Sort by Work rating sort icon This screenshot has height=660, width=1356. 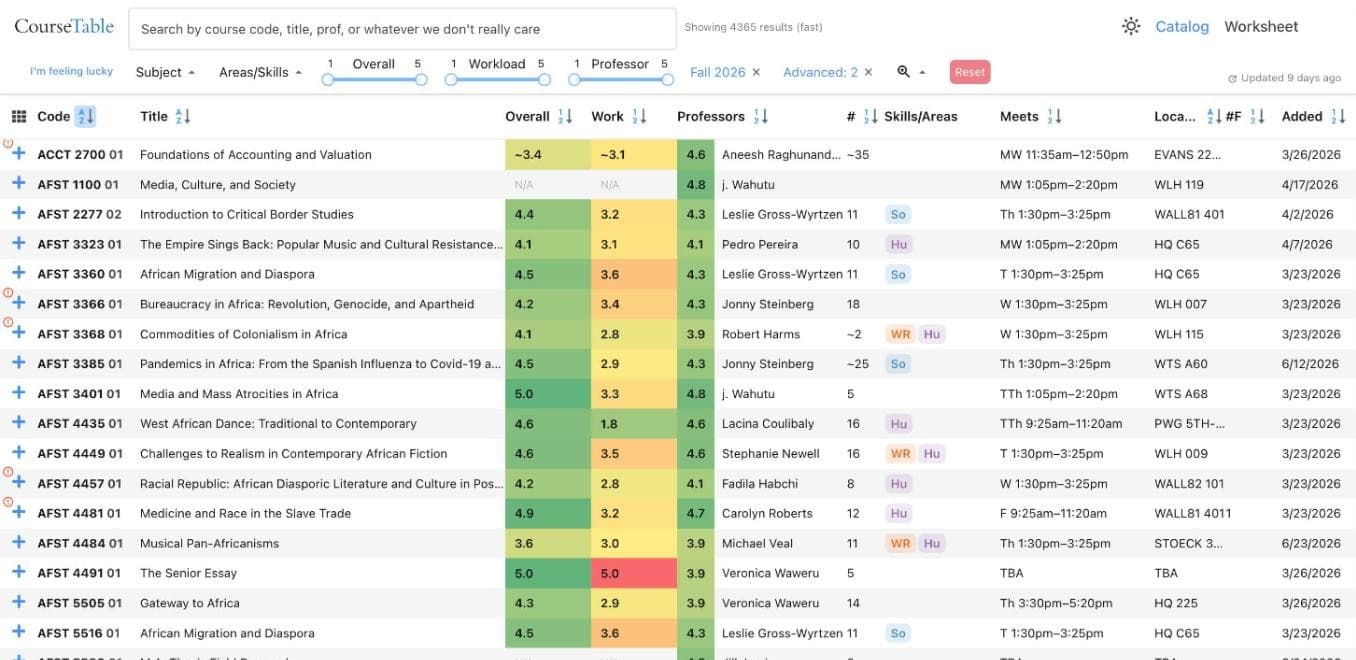(639, 117)
